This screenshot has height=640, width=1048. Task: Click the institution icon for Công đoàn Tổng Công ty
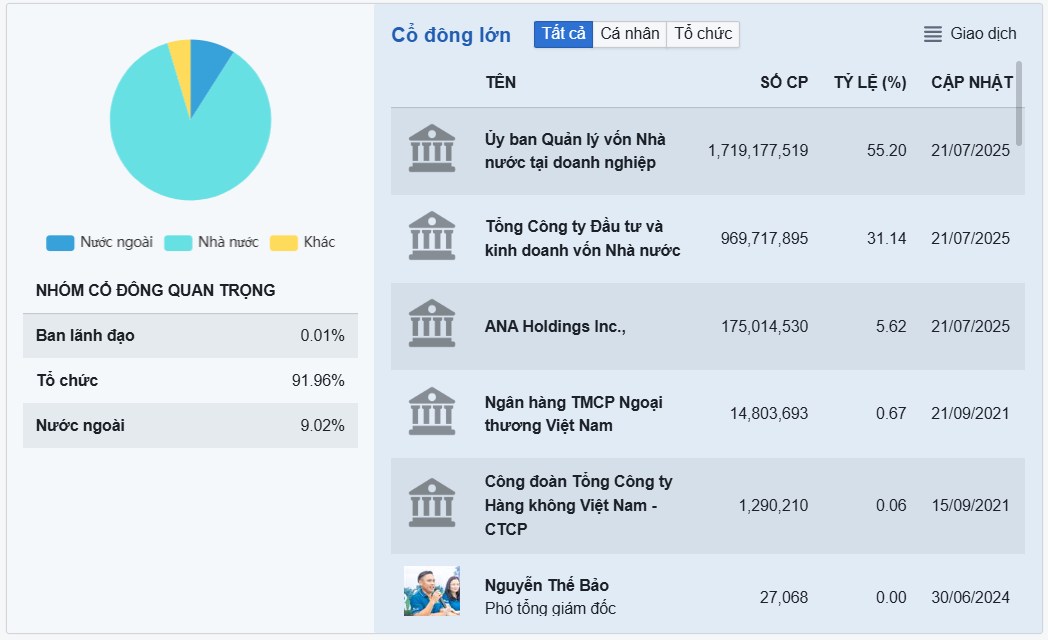(x=431, y=503)
